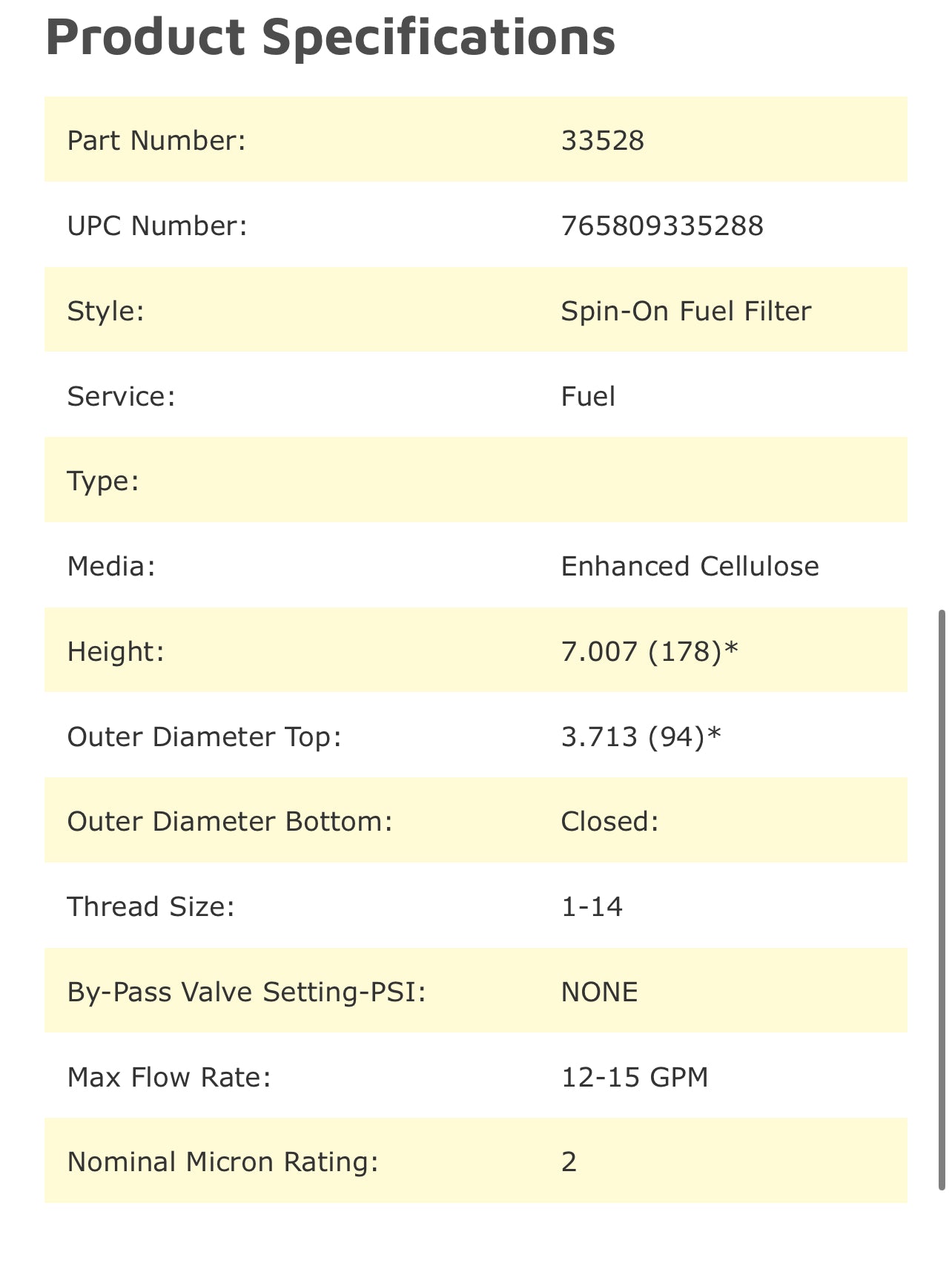Viewport: 952px width, 1275px height.
Task: Click the nominal micron rating value 2
Action: (x=569, y=1162)
